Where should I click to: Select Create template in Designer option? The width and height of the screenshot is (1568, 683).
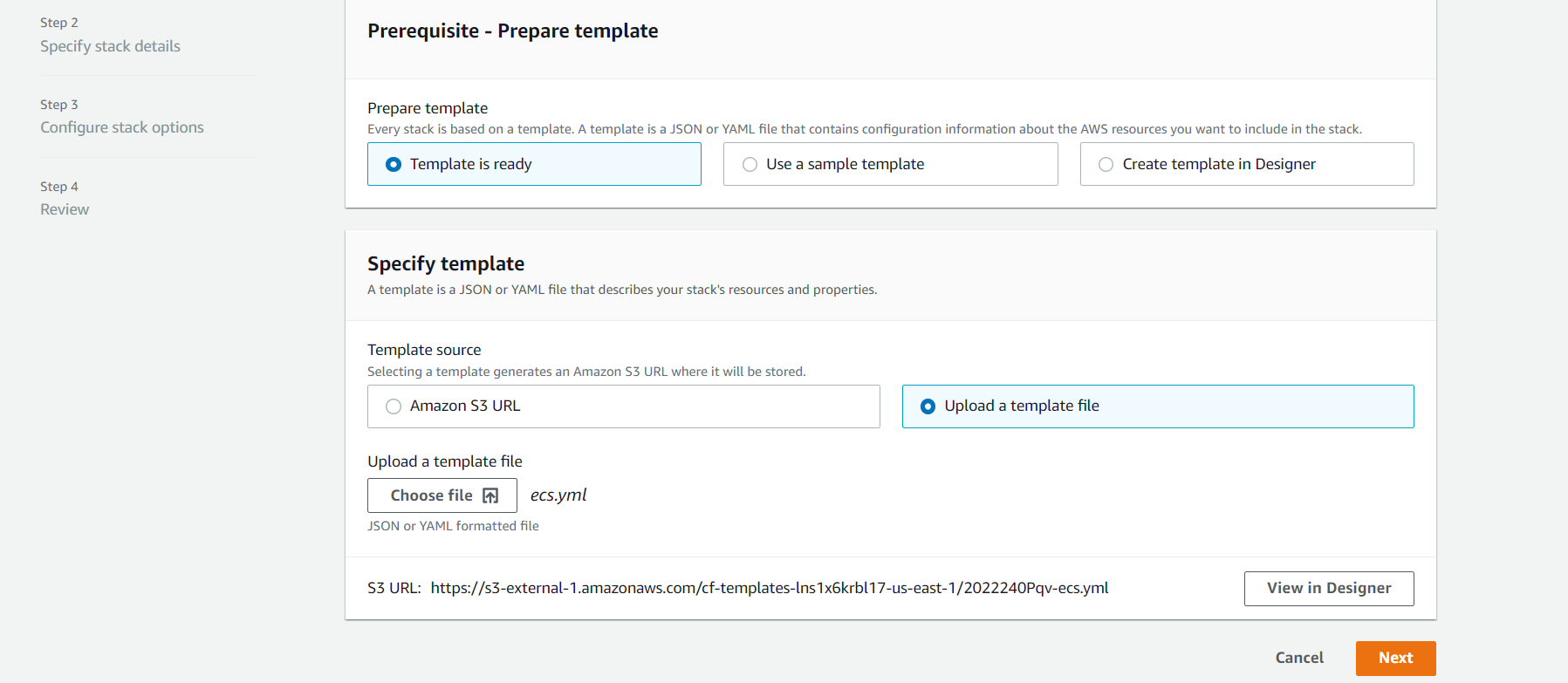tap(1106, 164)
